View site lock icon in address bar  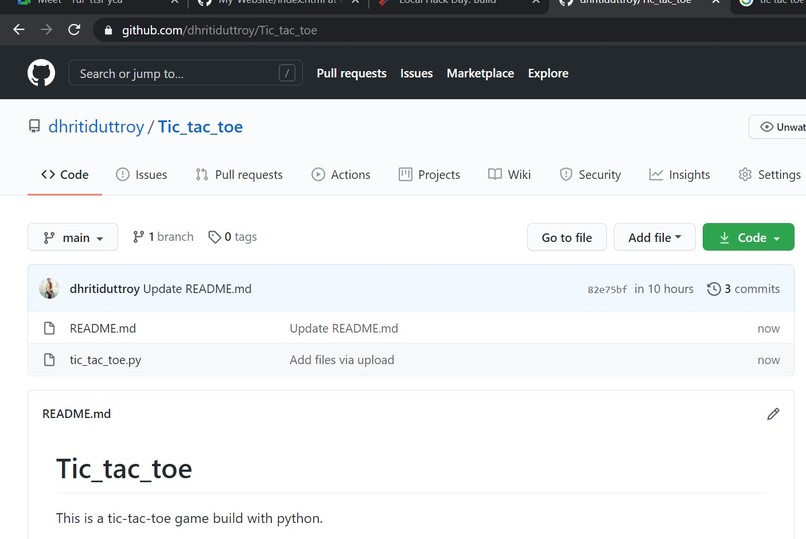coord(108,30)
